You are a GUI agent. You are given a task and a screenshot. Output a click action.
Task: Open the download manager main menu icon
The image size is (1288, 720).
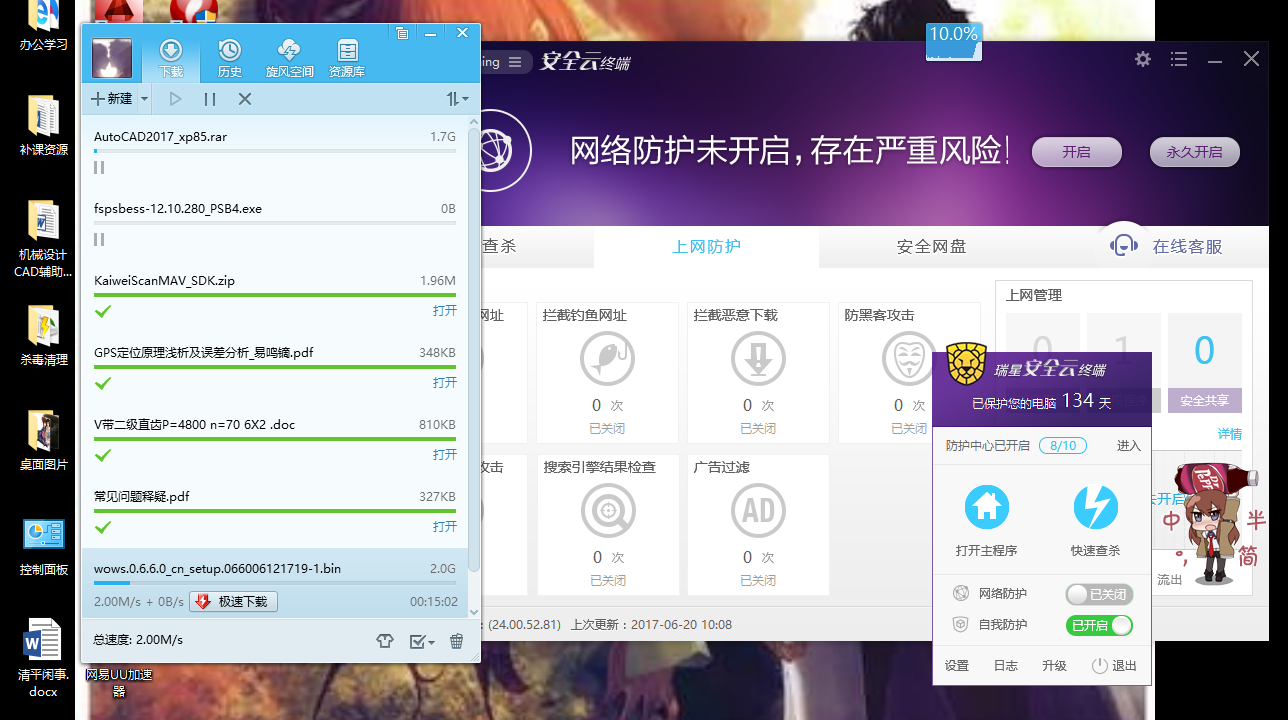point(402,33)
